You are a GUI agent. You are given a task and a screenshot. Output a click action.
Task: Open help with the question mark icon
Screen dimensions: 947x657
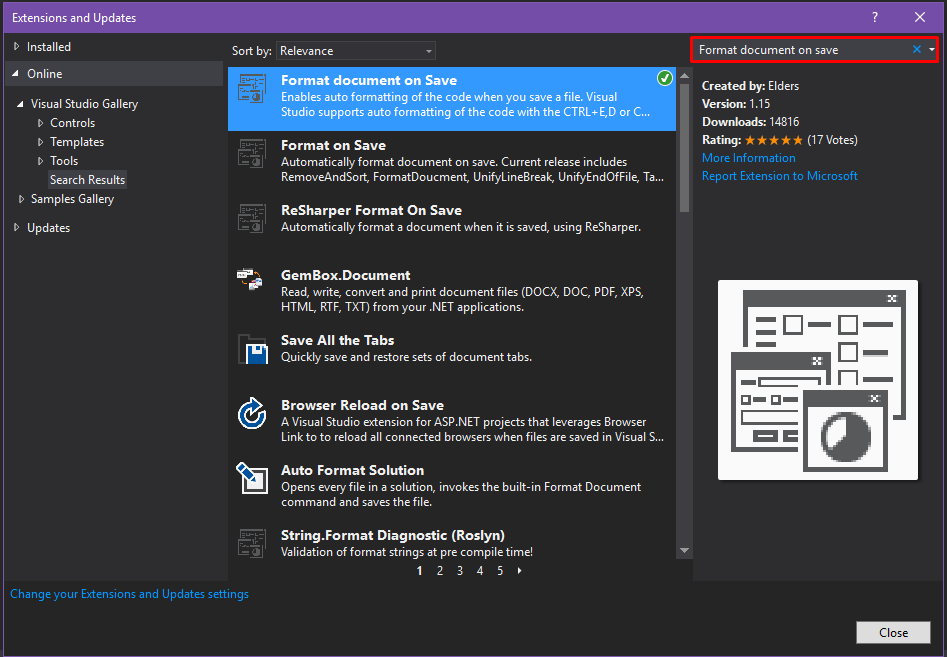(x=875, y=17)
